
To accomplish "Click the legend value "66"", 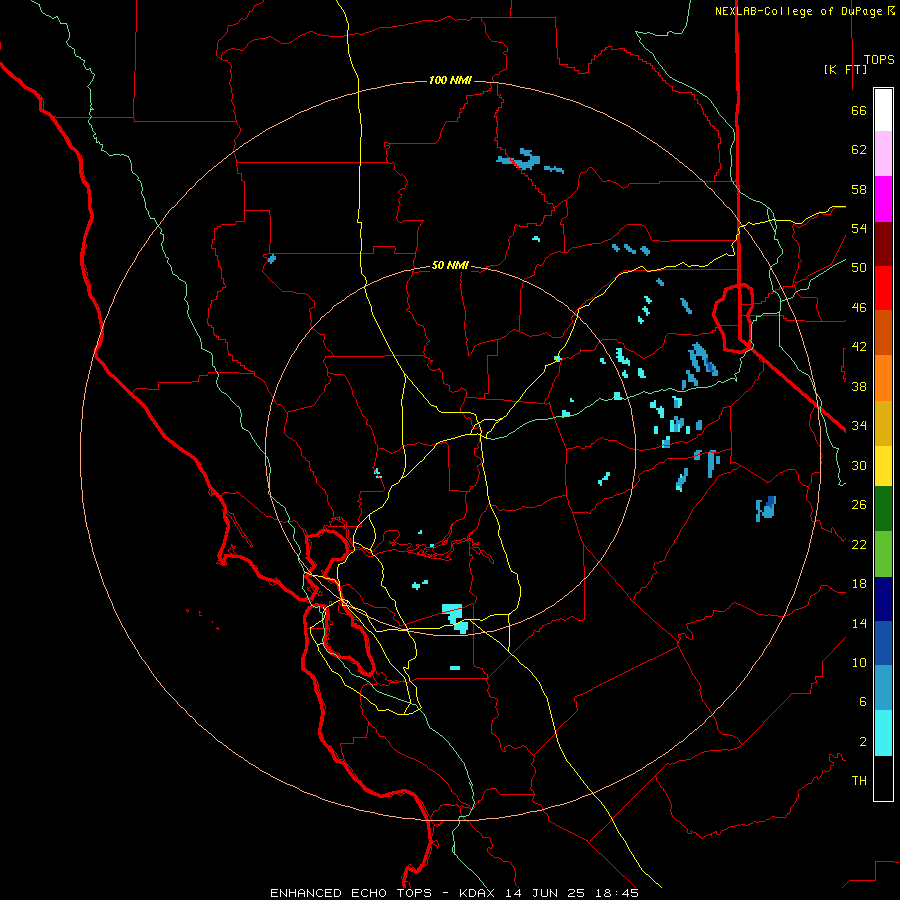I will [859, 110].
